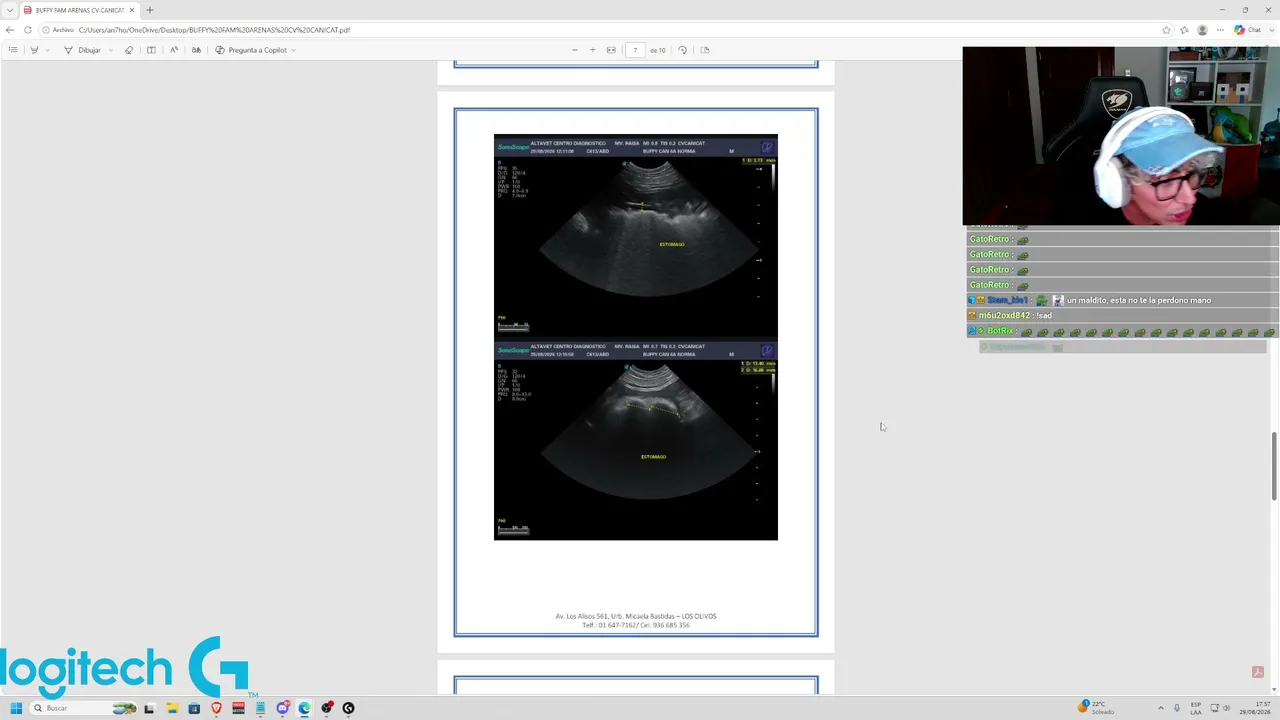
Task: Go back to previous page in browser
Action: (10, 30)
